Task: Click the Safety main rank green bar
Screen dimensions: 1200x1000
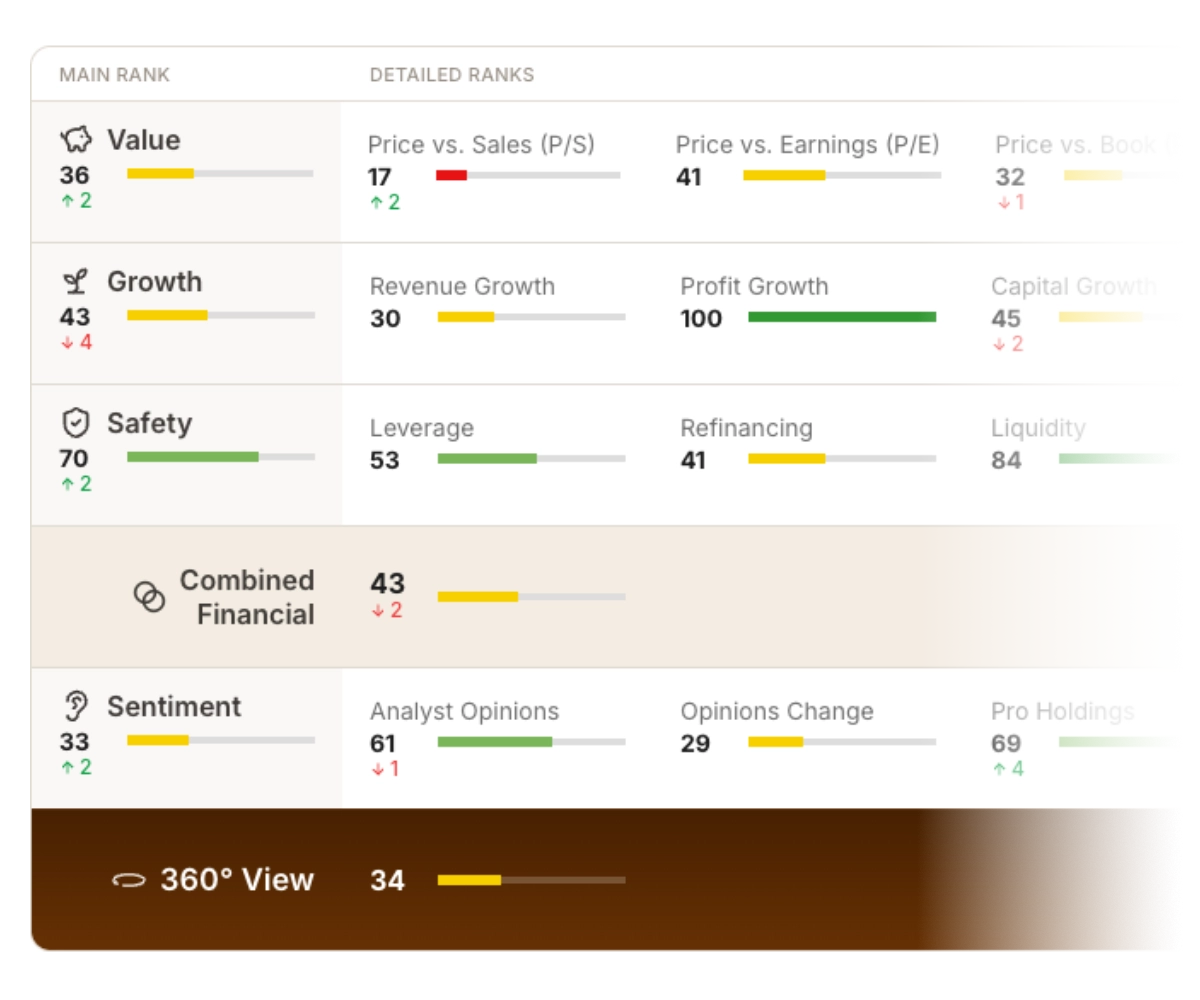Action: click(x=193, y=456)
